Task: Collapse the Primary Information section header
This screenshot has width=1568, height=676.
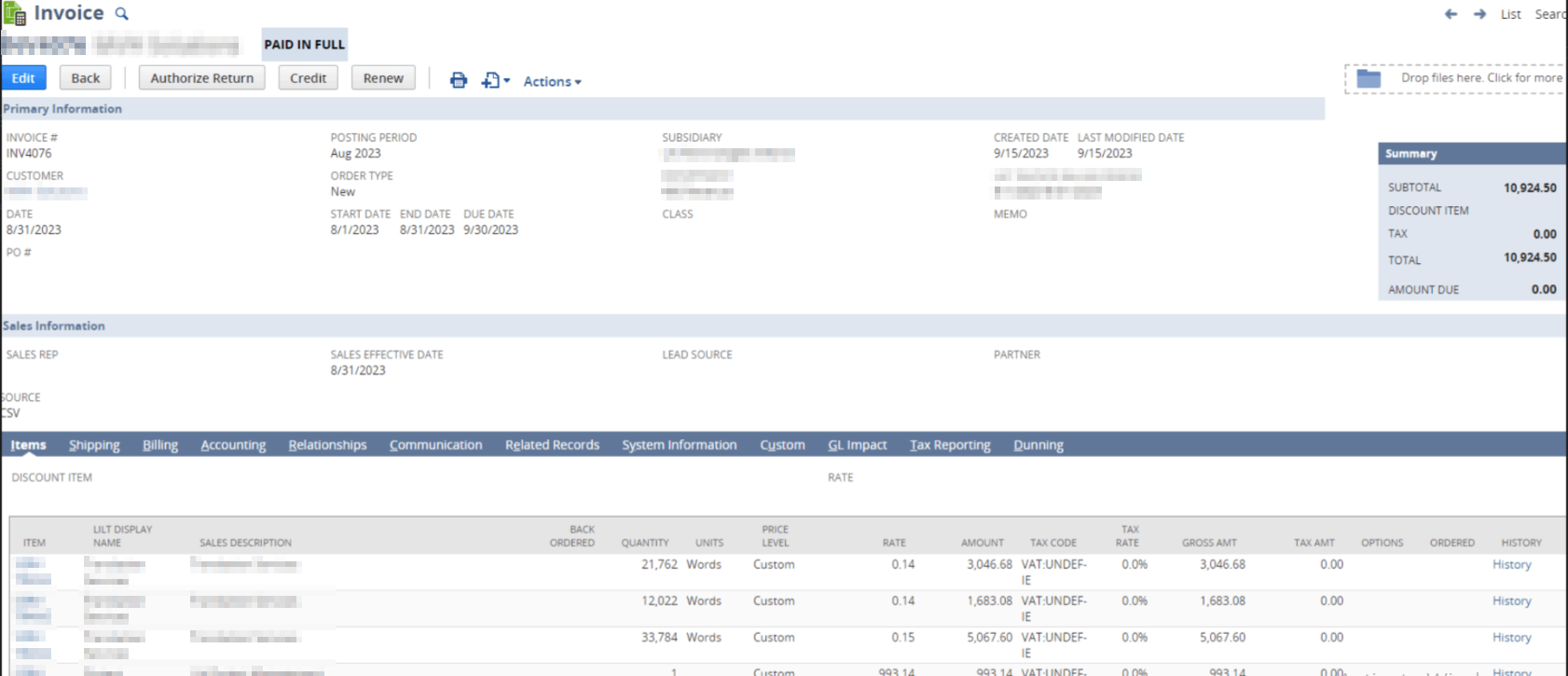Action: [x=662, y=108]
